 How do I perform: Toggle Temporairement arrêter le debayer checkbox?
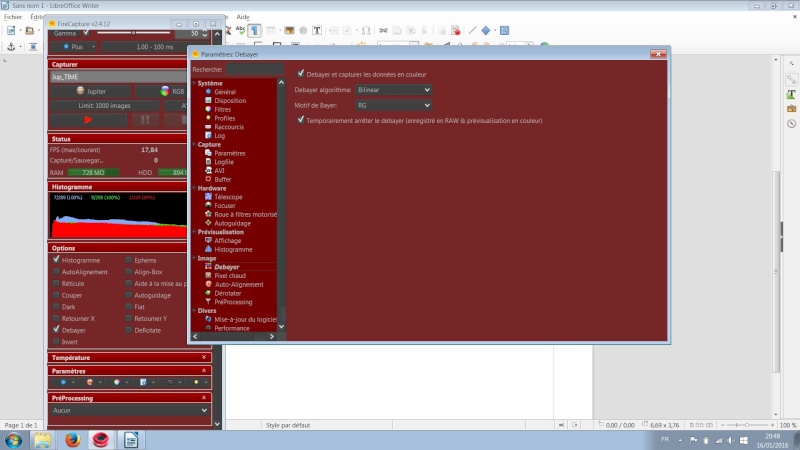tap(301, 120)
